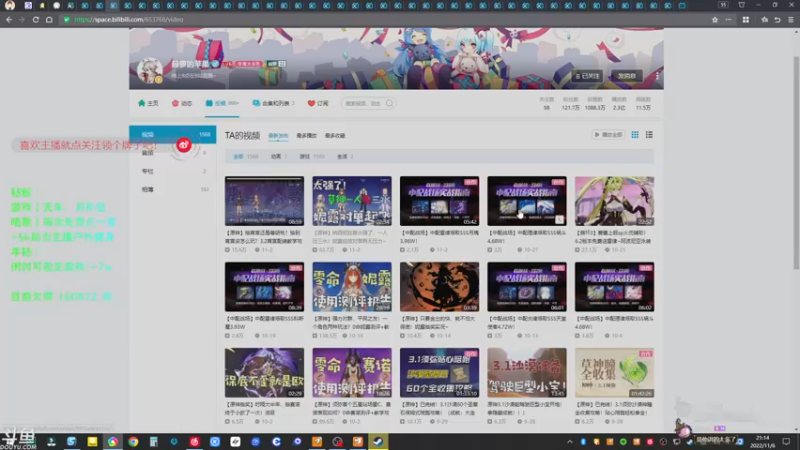
Task: Open 中配战场 video from 11-2 with 2.1万 views
Action: pyautogui.click(x=439, y=201)
